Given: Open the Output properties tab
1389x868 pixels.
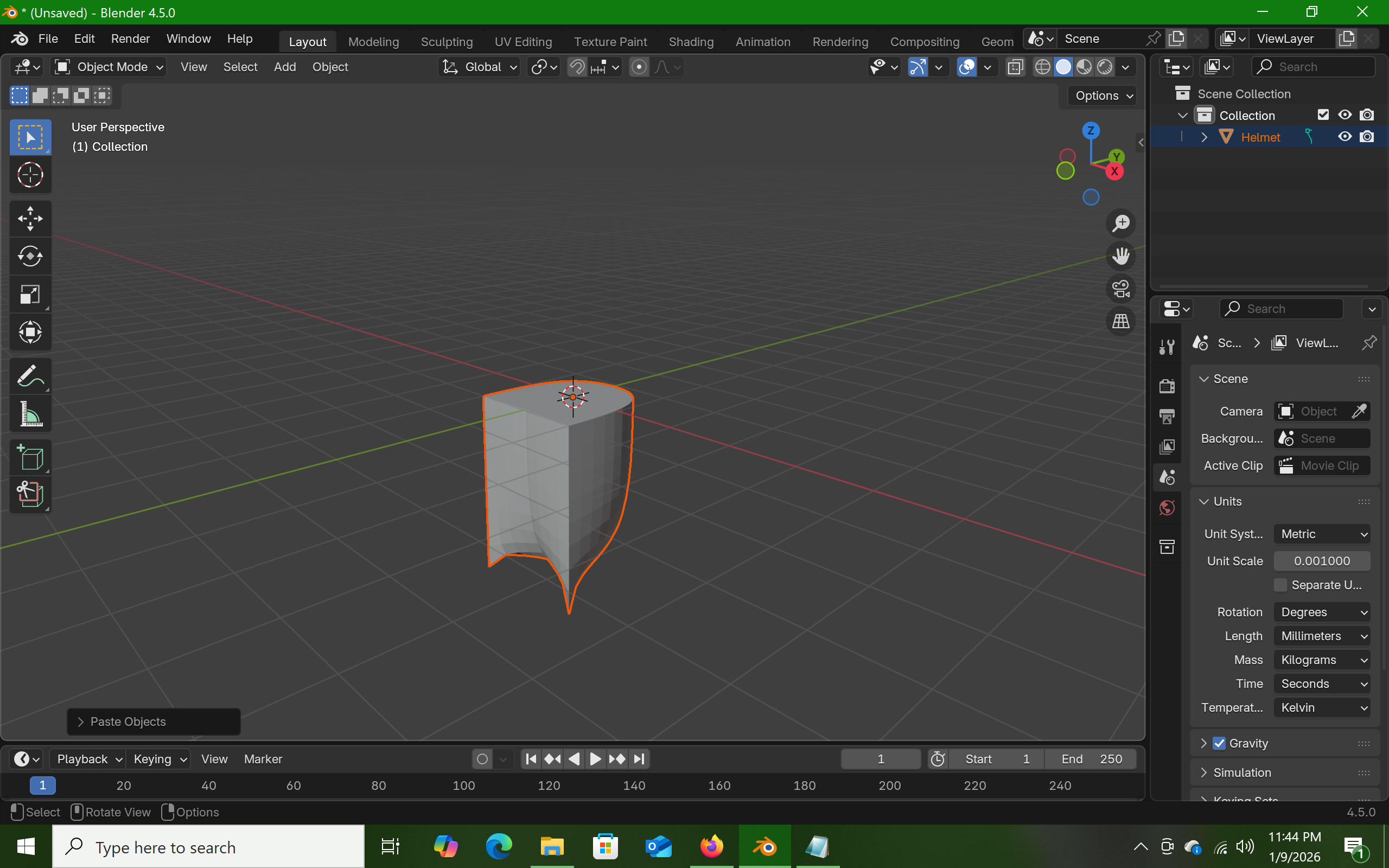Looking at the screenshot, I should click(x=1167, y=416).
